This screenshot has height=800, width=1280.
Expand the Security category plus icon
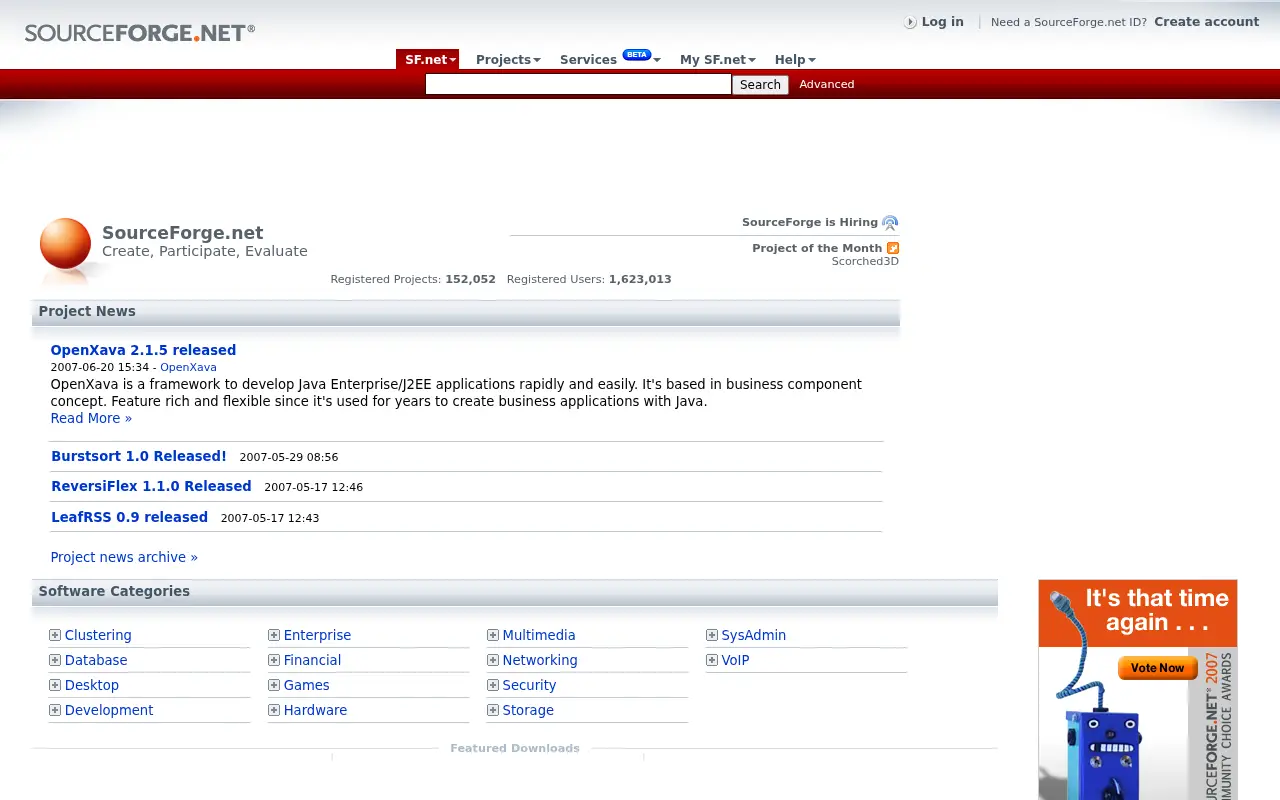coord(493,685)
